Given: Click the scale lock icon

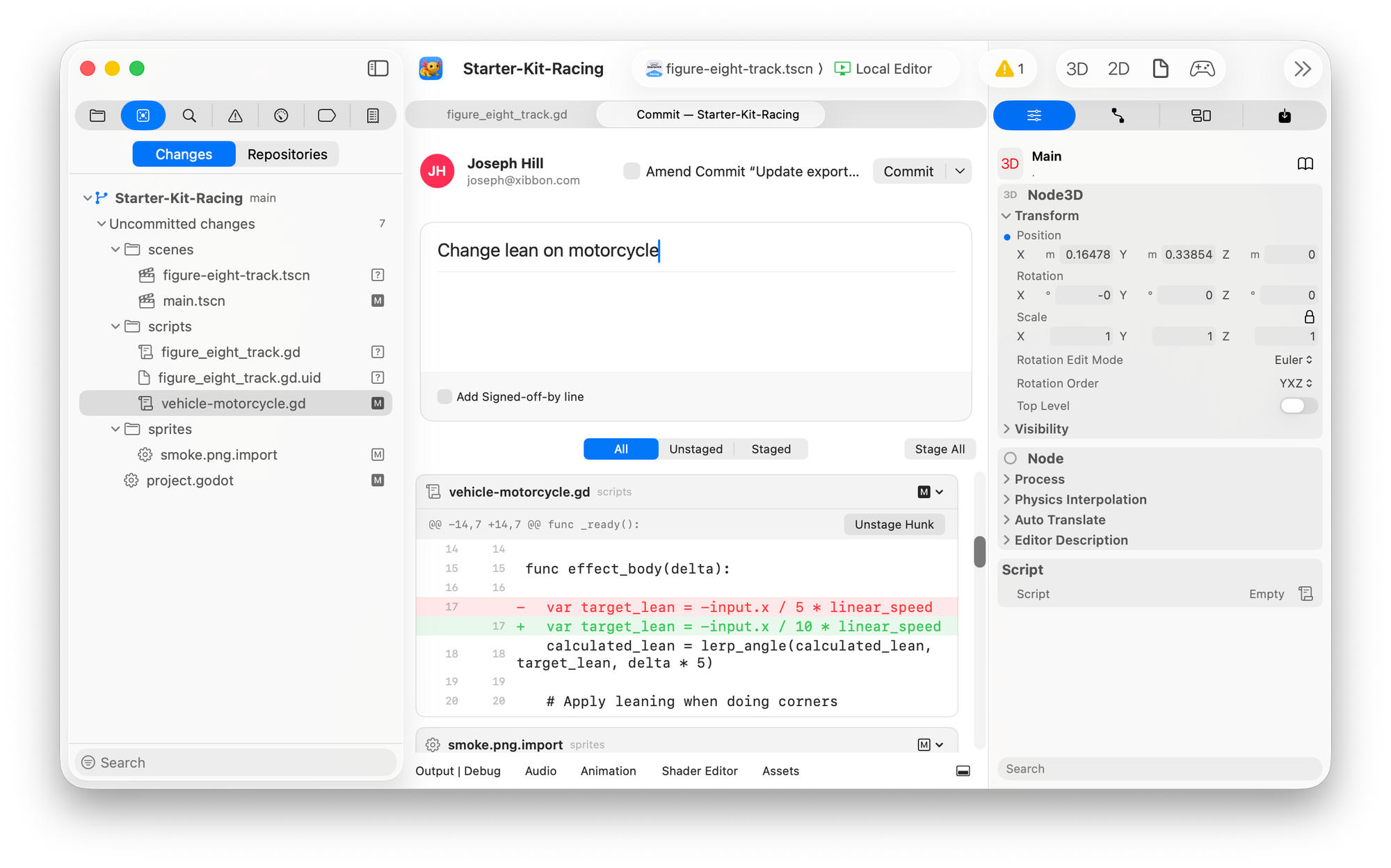Looking at the screenshot, I should [1309, 316].
